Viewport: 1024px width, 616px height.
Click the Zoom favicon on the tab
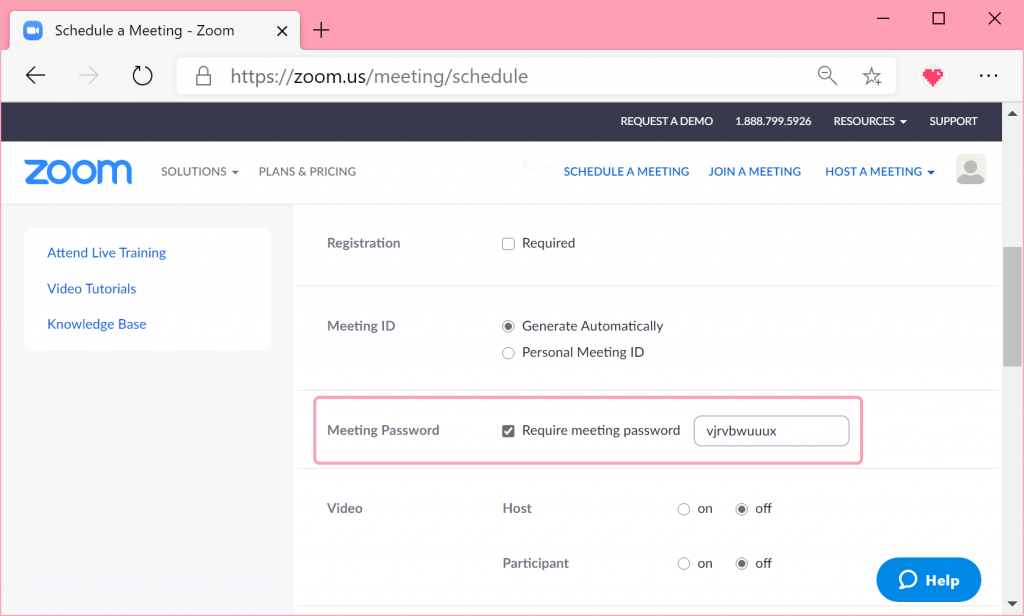(x=33, y=30)
